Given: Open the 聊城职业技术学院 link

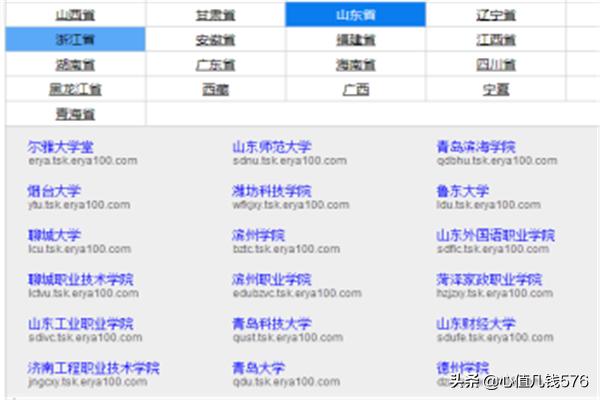Looking at the screenshot, I should coord(80,279).
